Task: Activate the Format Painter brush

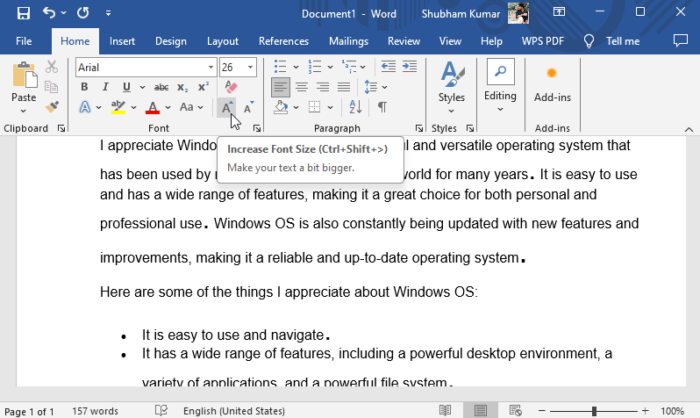Action: [x=52, y=107]
